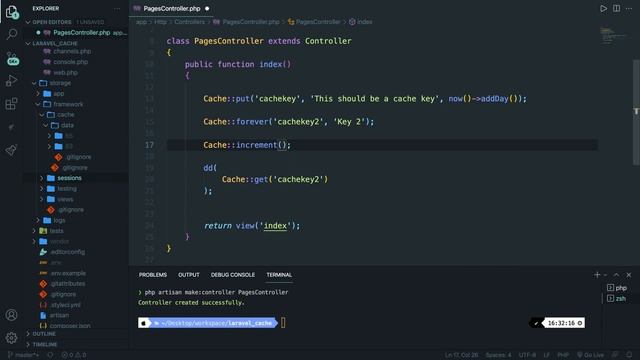
Task: Create a new terminal with plus icon
Action: (x=597, y=275)
